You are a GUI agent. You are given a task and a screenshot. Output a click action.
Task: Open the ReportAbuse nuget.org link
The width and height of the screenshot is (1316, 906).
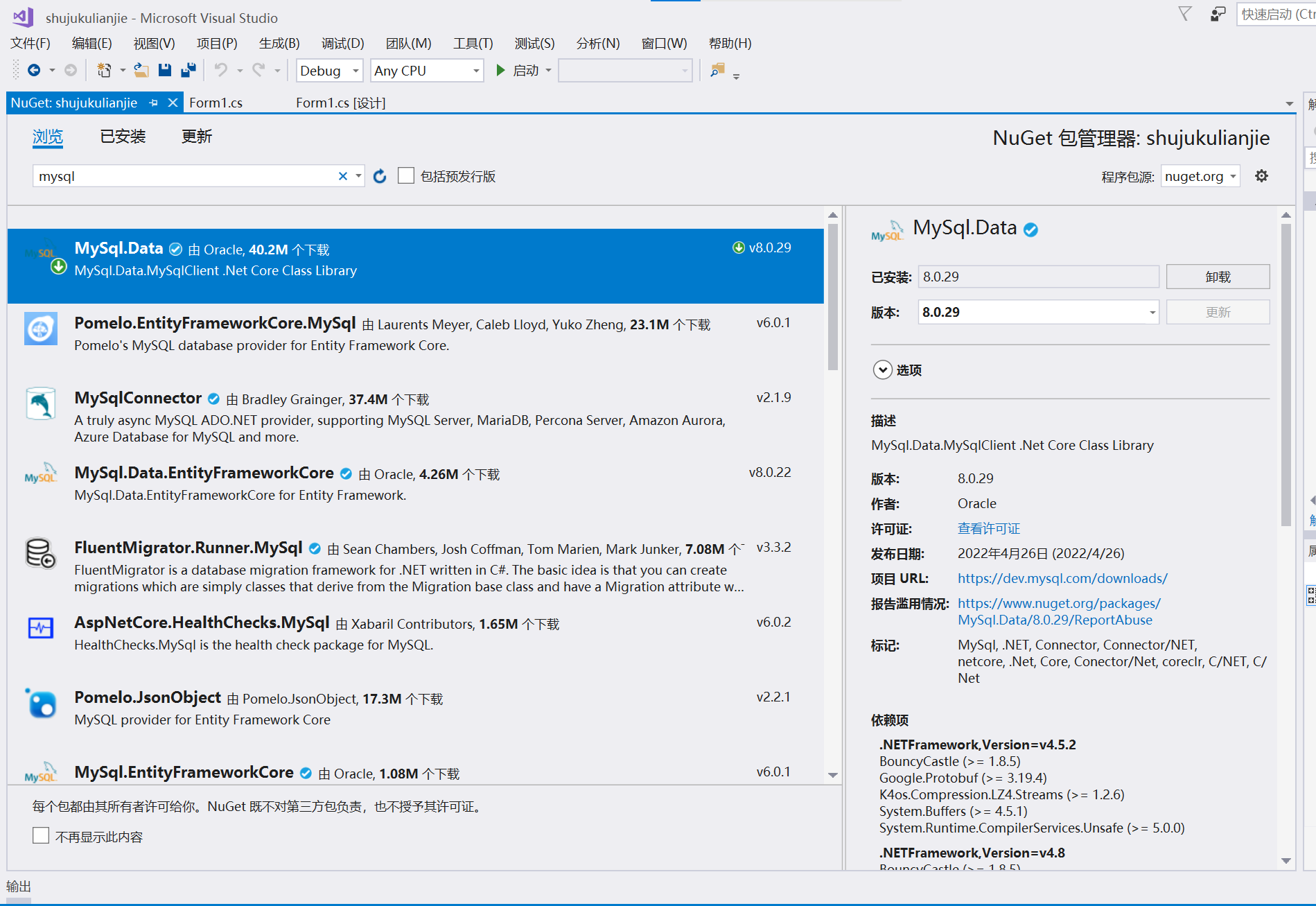click(x=1059, y=611)
